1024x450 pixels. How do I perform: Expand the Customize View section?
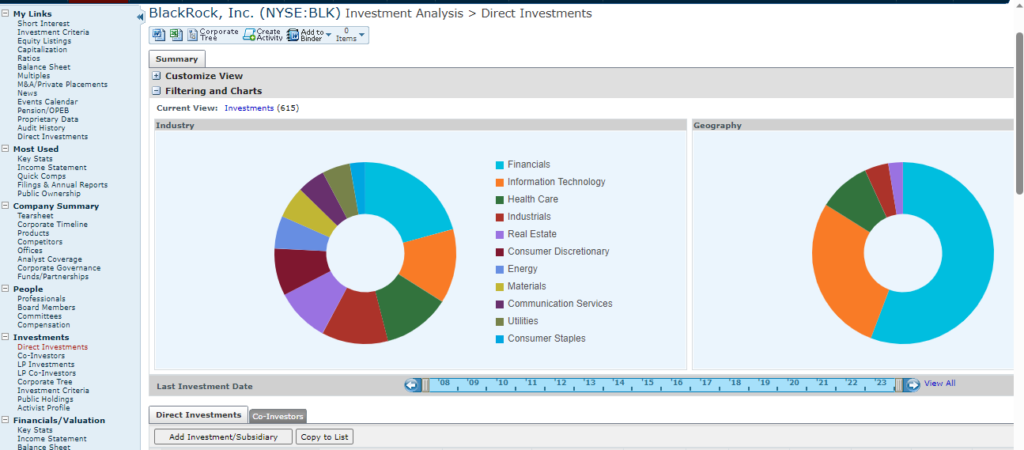tap(157, 76)
